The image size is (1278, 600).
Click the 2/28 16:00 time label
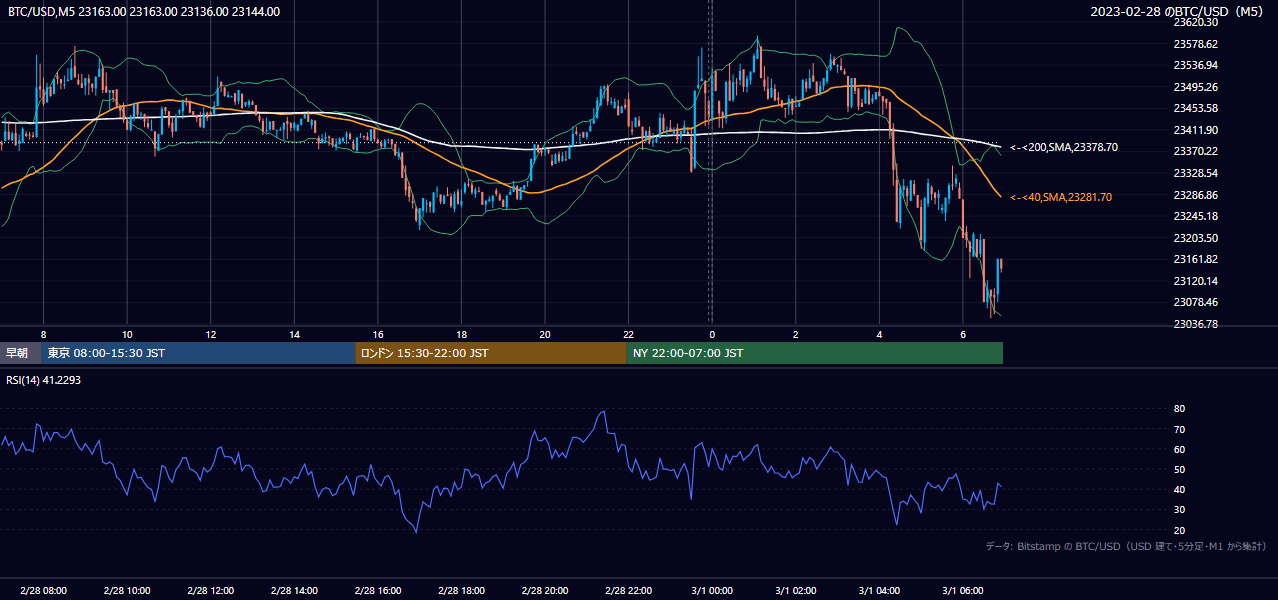[377, 591]
